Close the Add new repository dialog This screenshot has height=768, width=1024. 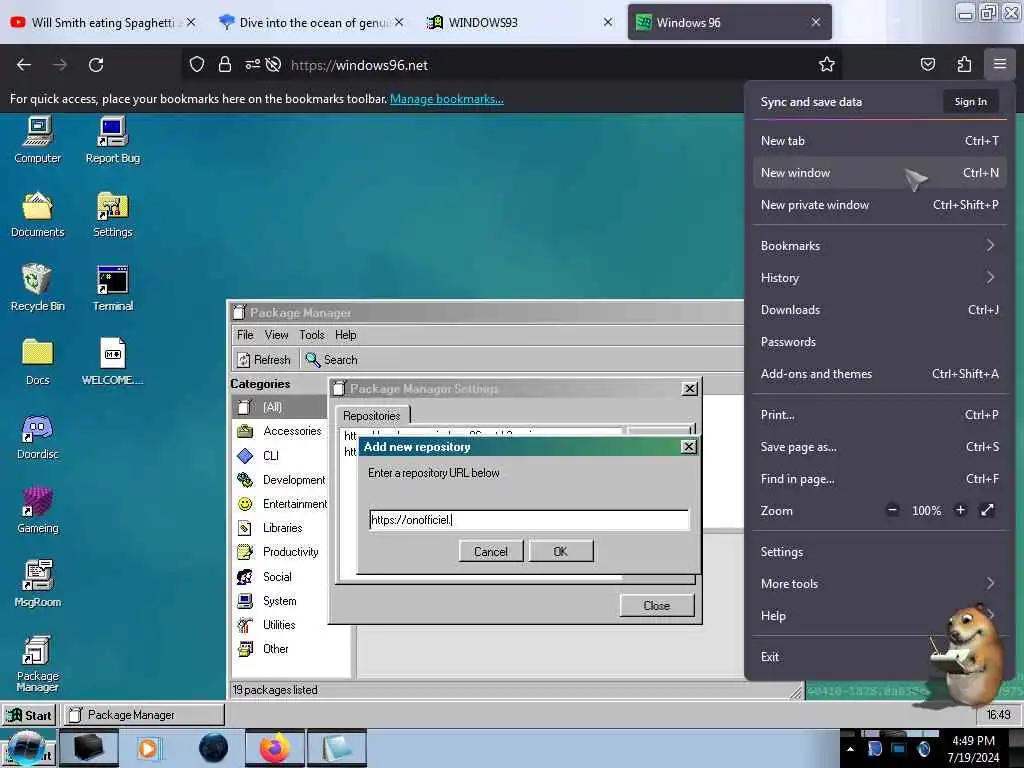(688, 447)
